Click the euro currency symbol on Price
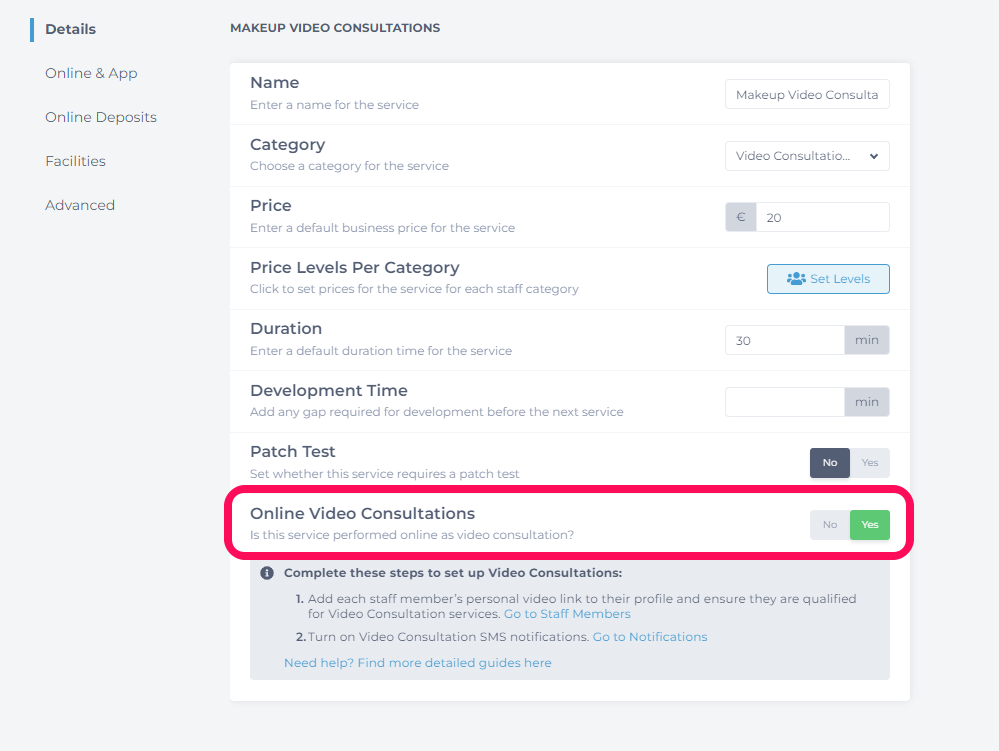 [x=740, y=217]
